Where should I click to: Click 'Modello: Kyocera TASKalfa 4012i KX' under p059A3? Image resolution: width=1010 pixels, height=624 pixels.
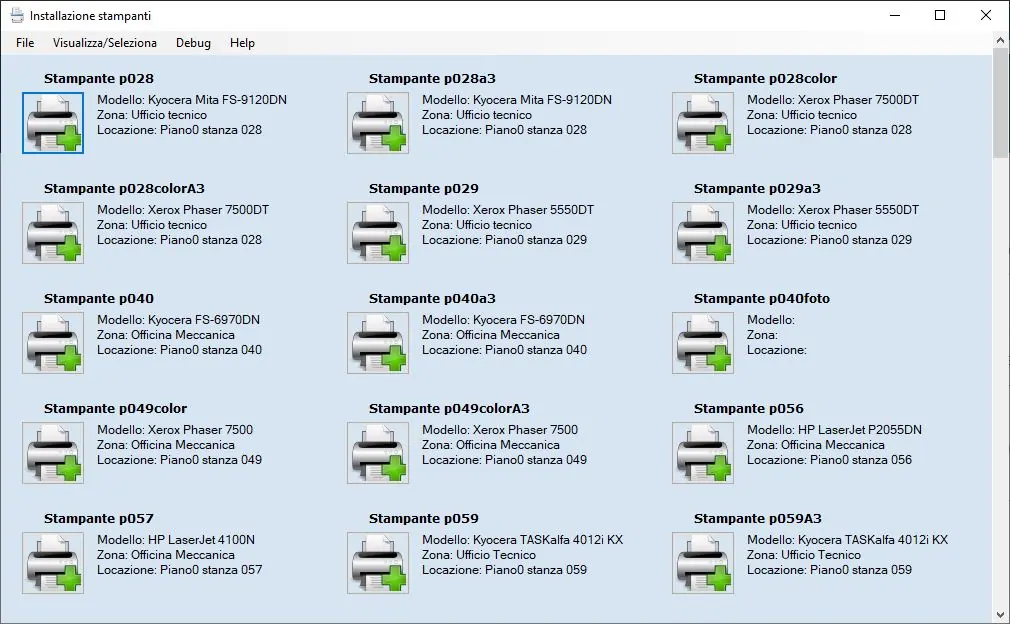coord(848,540)
